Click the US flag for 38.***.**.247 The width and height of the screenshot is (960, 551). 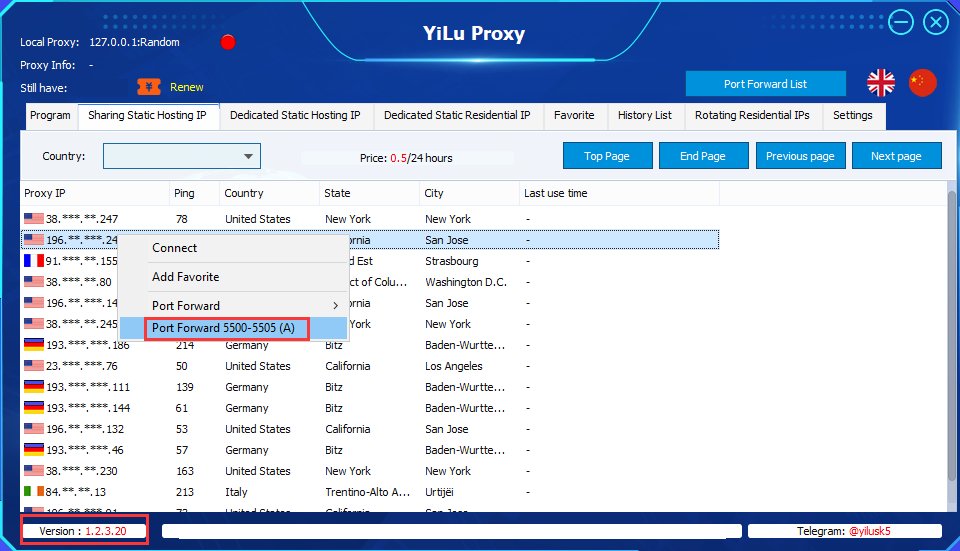pos(34,219)
